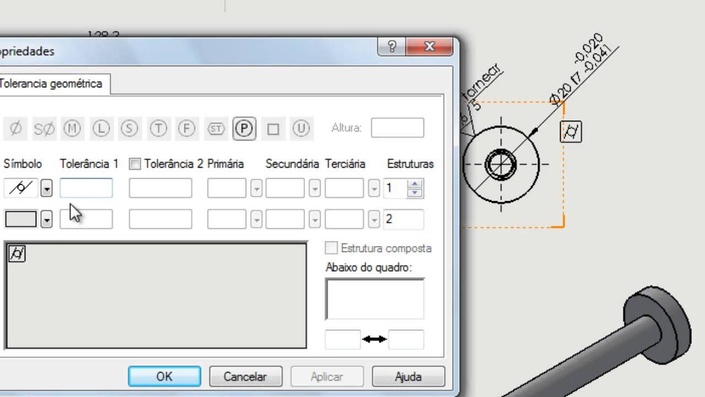Open the first row Primária dropdown
Screen dimensions: 705x397
[x=256, y=188]
